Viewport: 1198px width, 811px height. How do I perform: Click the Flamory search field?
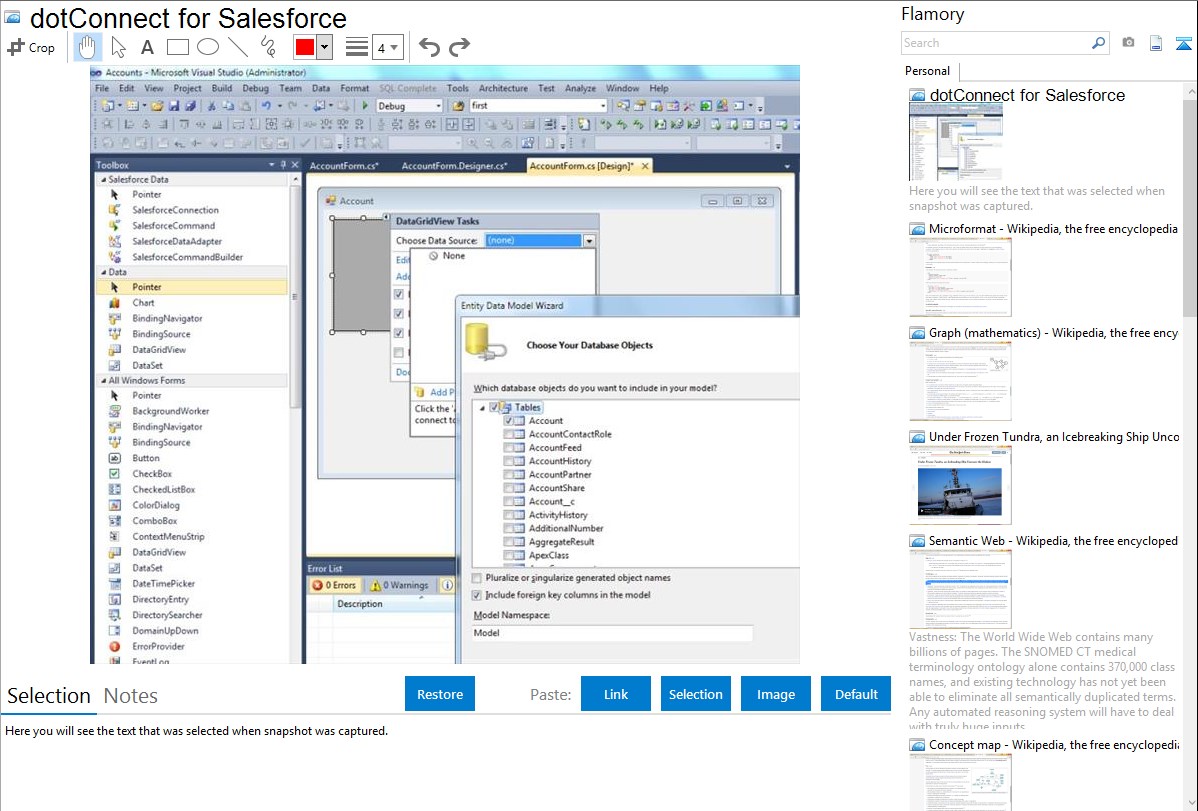point(995,43)
